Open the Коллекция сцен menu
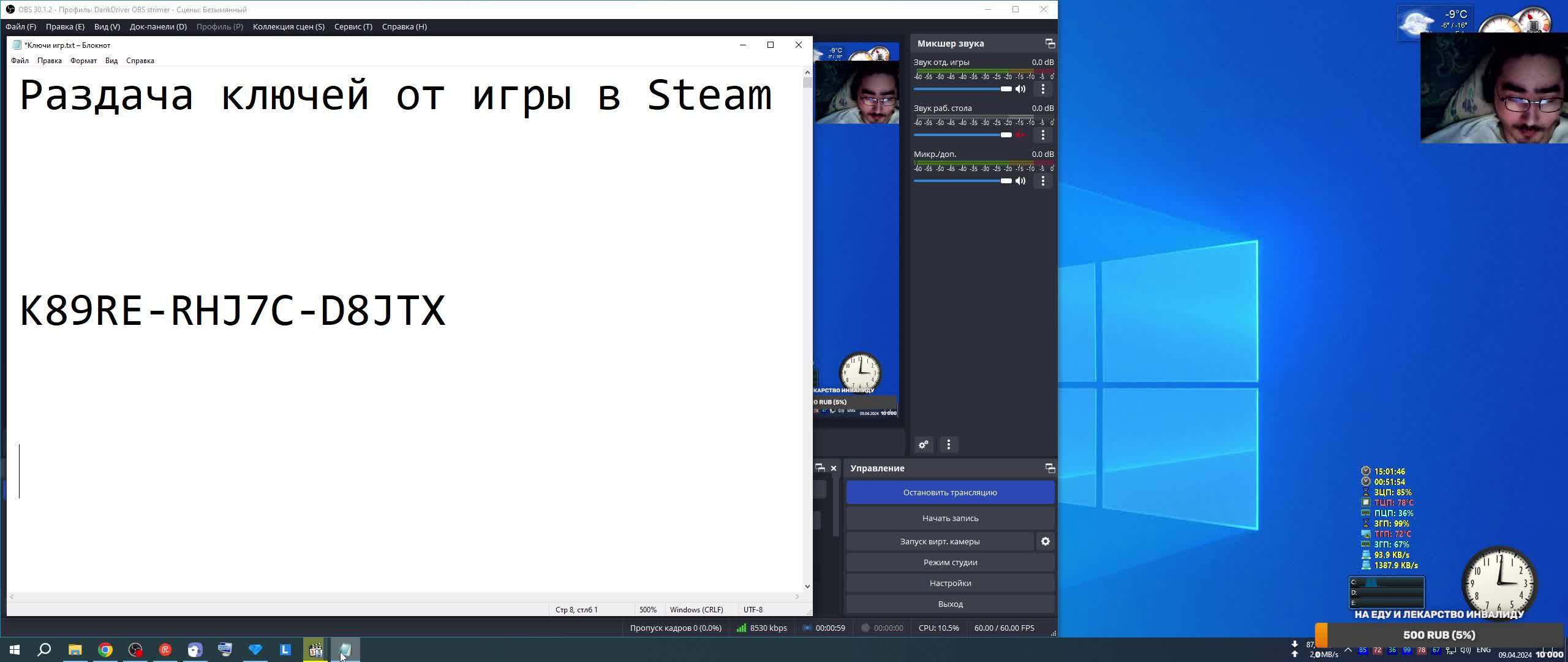1568x662 pixels. [288, 26]
